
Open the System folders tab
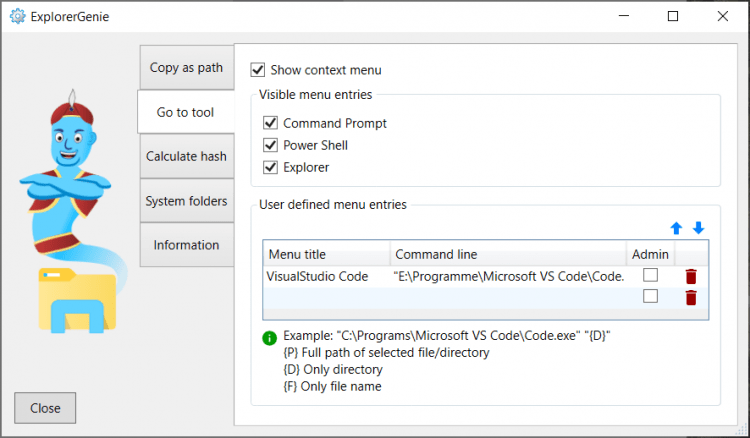click(x=186, y=201)
